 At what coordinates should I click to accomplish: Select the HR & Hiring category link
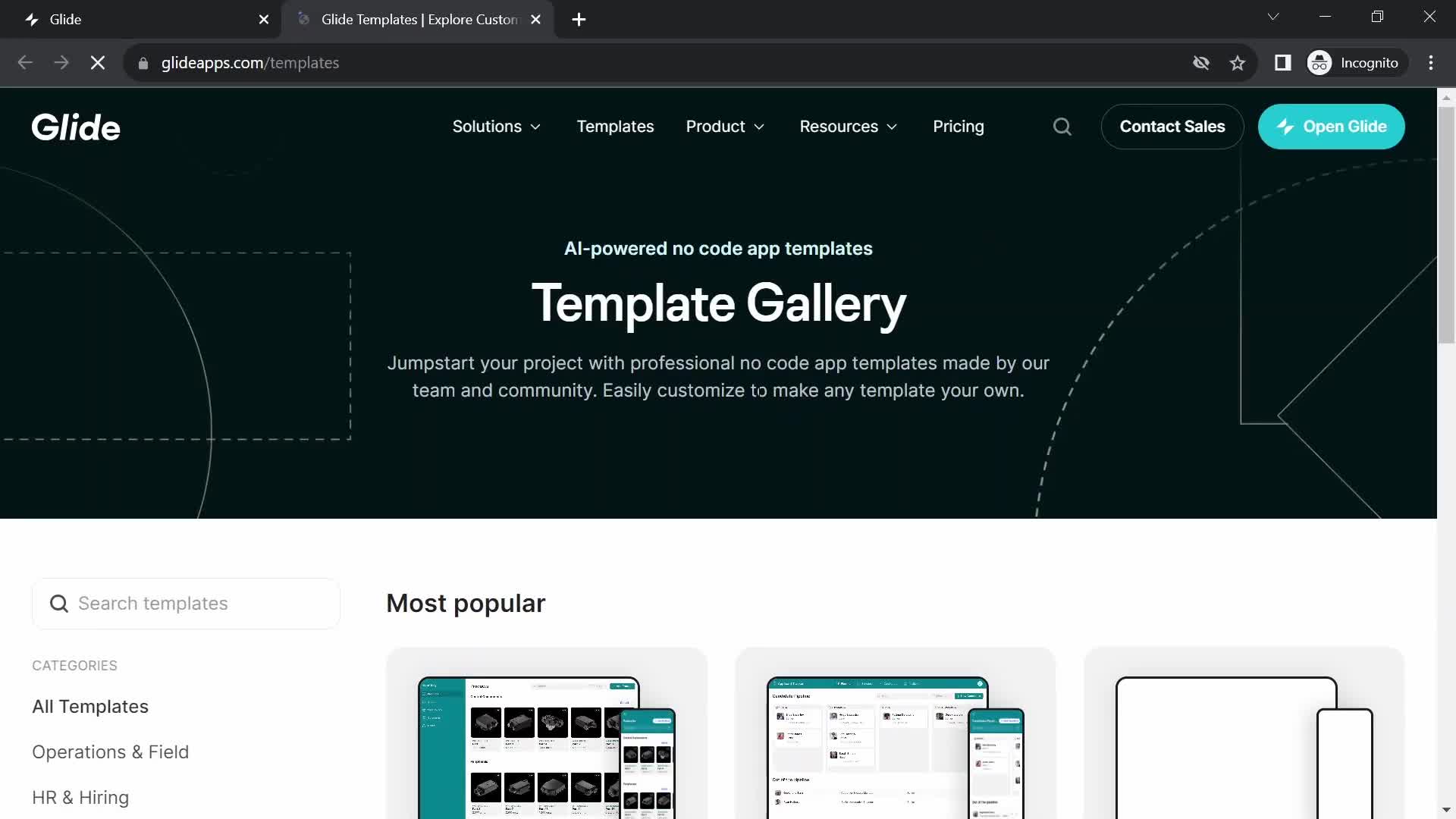click(x=80, y=796)
